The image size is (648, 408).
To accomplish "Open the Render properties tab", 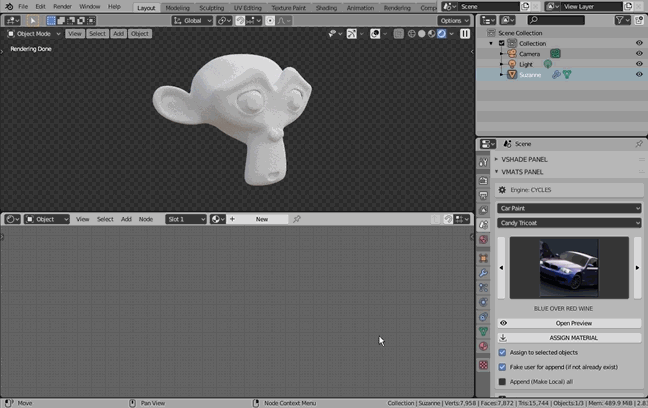I will pyautogui.click(x=483, y=181).
